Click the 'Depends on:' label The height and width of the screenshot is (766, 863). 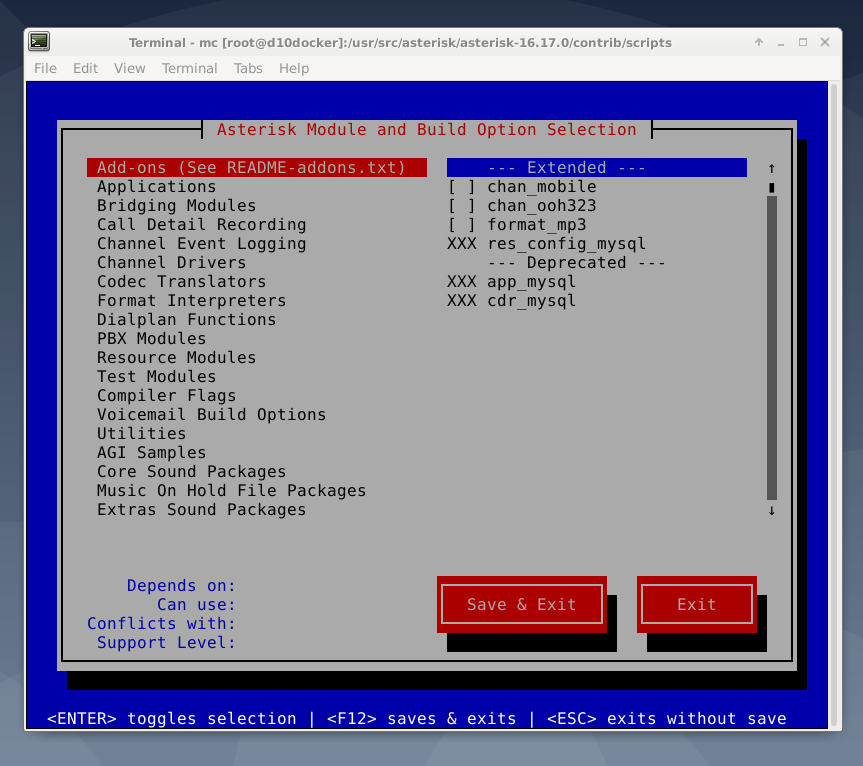(181, 586)
